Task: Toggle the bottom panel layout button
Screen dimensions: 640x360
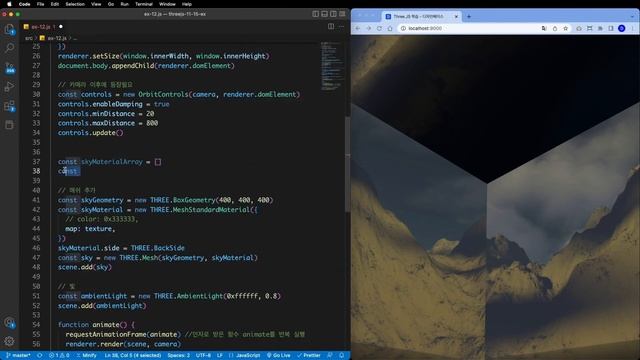Action: (324, 14)
